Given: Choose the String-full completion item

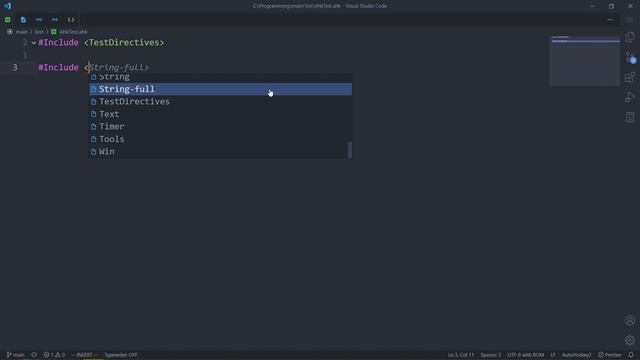Looking at the screenshot, I should (x=220, y=89).
